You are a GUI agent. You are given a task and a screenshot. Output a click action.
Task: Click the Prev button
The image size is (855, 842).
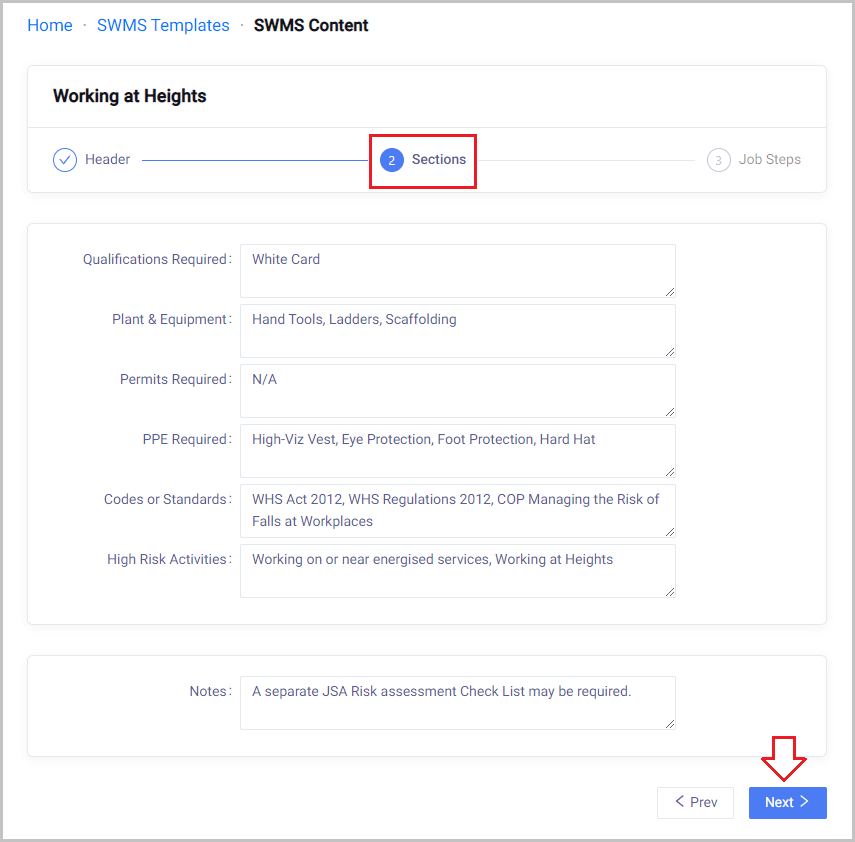(x=695, y=802)
